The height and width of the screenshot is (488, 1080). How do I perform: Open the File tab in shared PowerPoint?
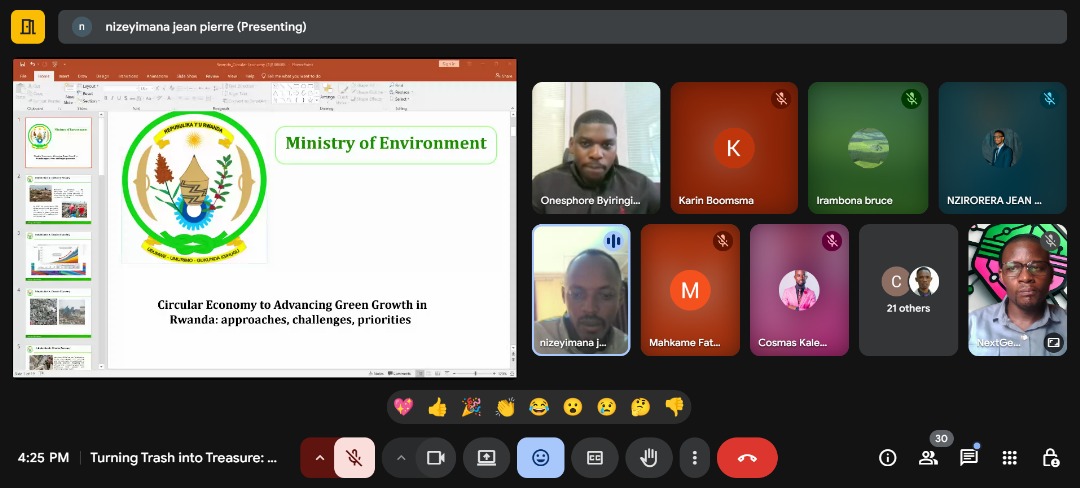[23, 76]
